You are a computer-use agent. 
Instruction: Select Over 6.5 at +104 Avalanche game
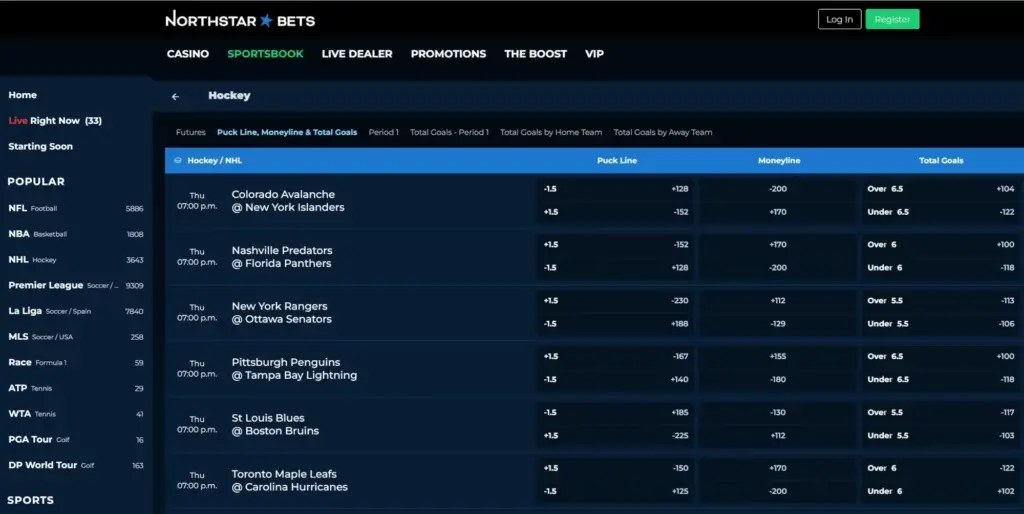940,189
